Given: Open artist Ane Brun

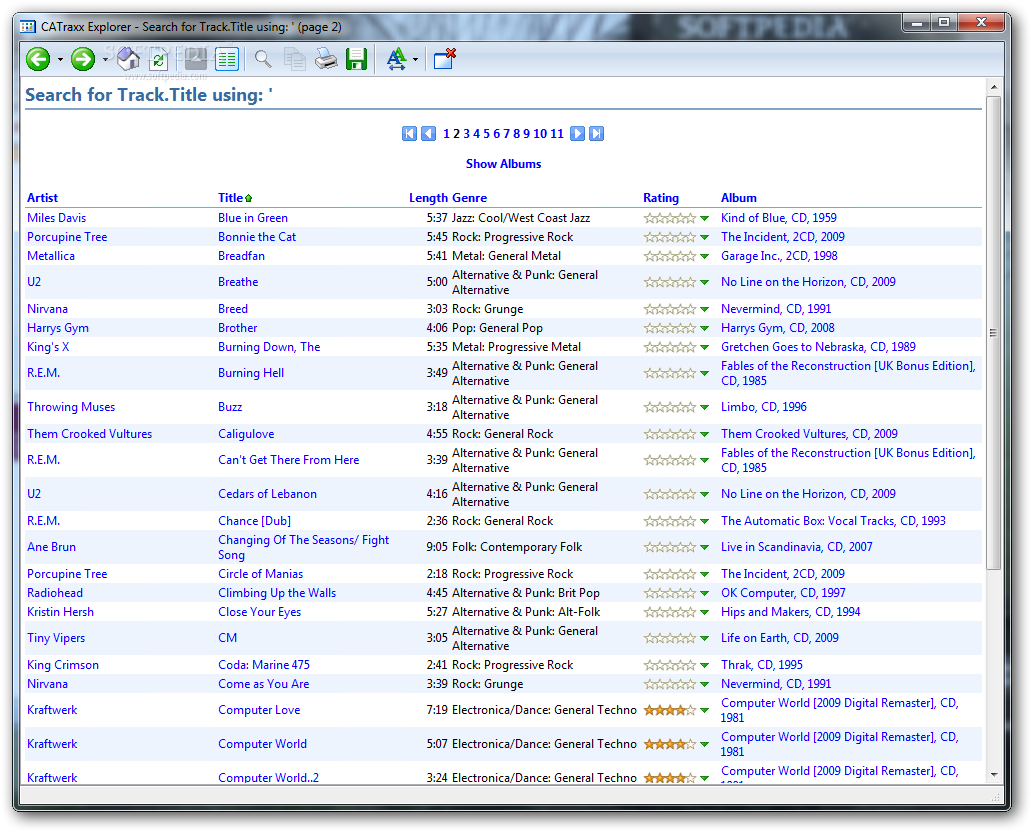Looking at the screenshot, I should click(x=51, y=547).
